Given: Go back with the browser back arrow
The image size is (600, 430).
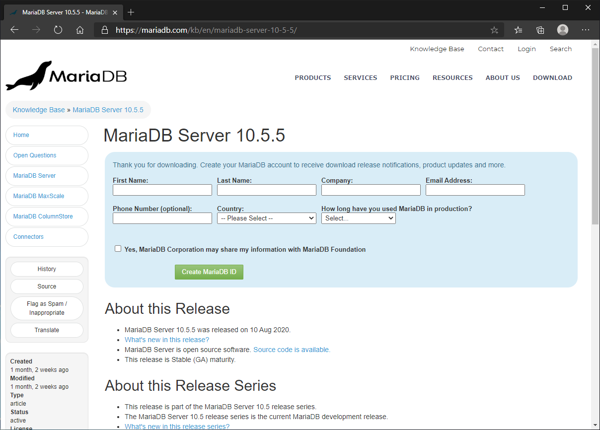Looking at the screenshot, I should (15, 30).
